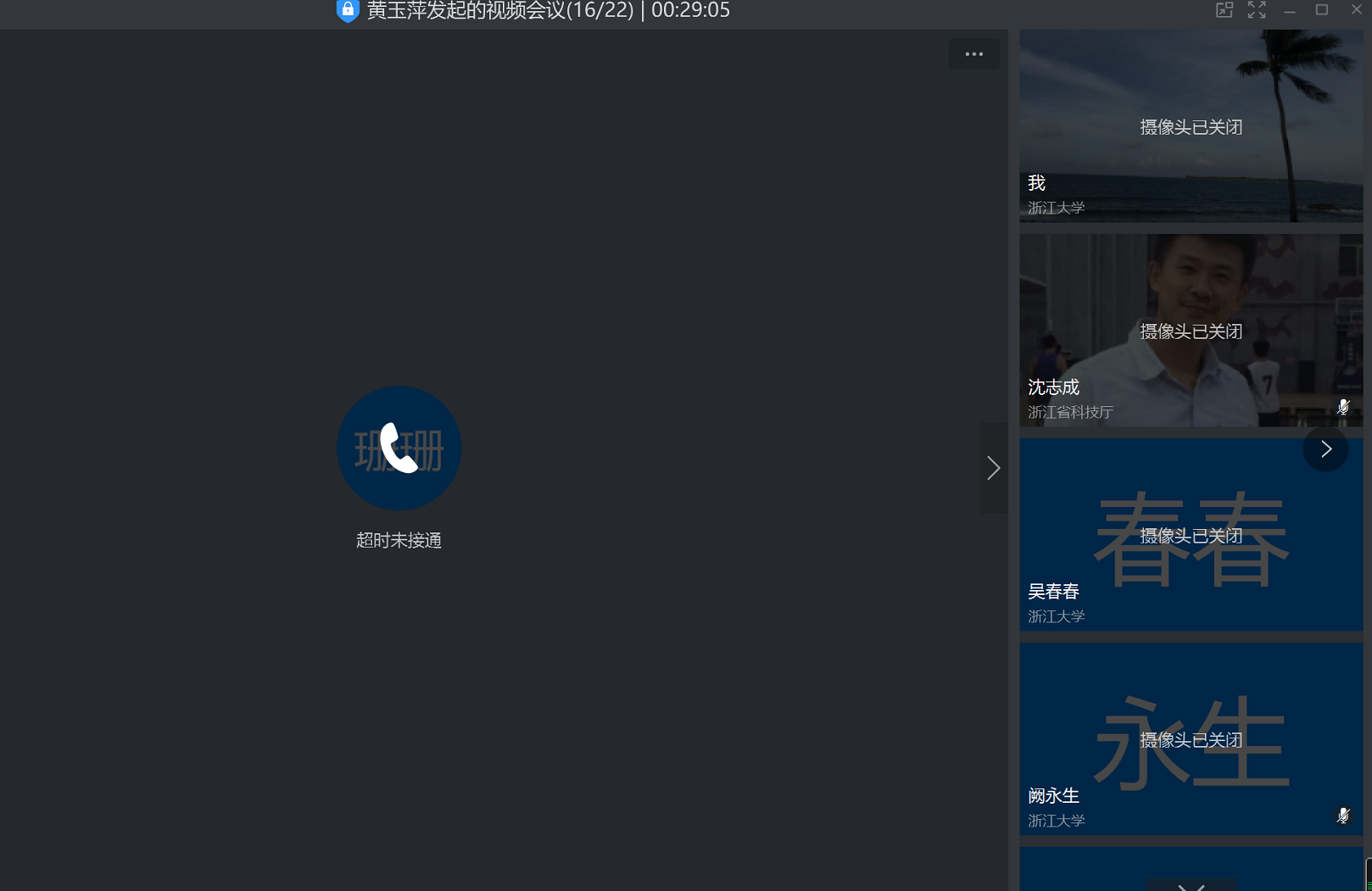The width and height of the screenshot is (1372, 891).
Task: Click the 珊珊 phone call avatar
Action: (x=399, y=448)
